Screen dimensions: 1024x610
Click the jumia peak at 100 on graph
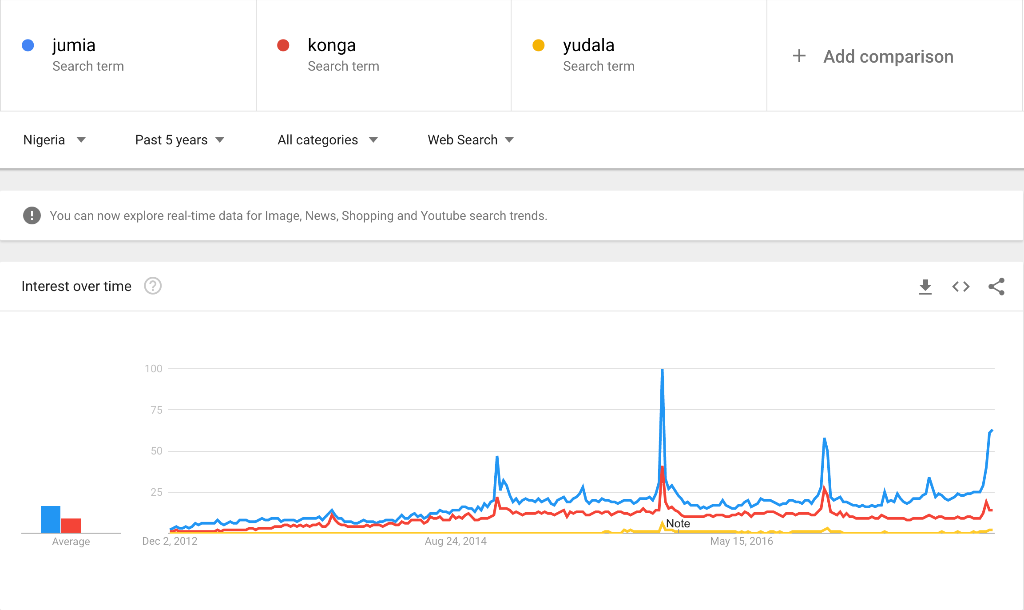pyautogui.click(x=662, y=371)
